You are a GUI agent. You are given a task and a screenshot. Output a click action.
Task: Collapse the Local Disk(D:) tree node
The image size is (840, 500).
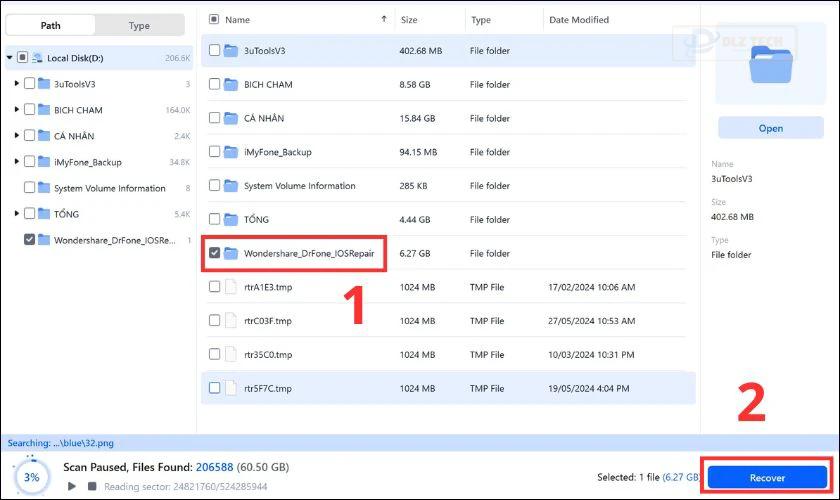(10, 57)
